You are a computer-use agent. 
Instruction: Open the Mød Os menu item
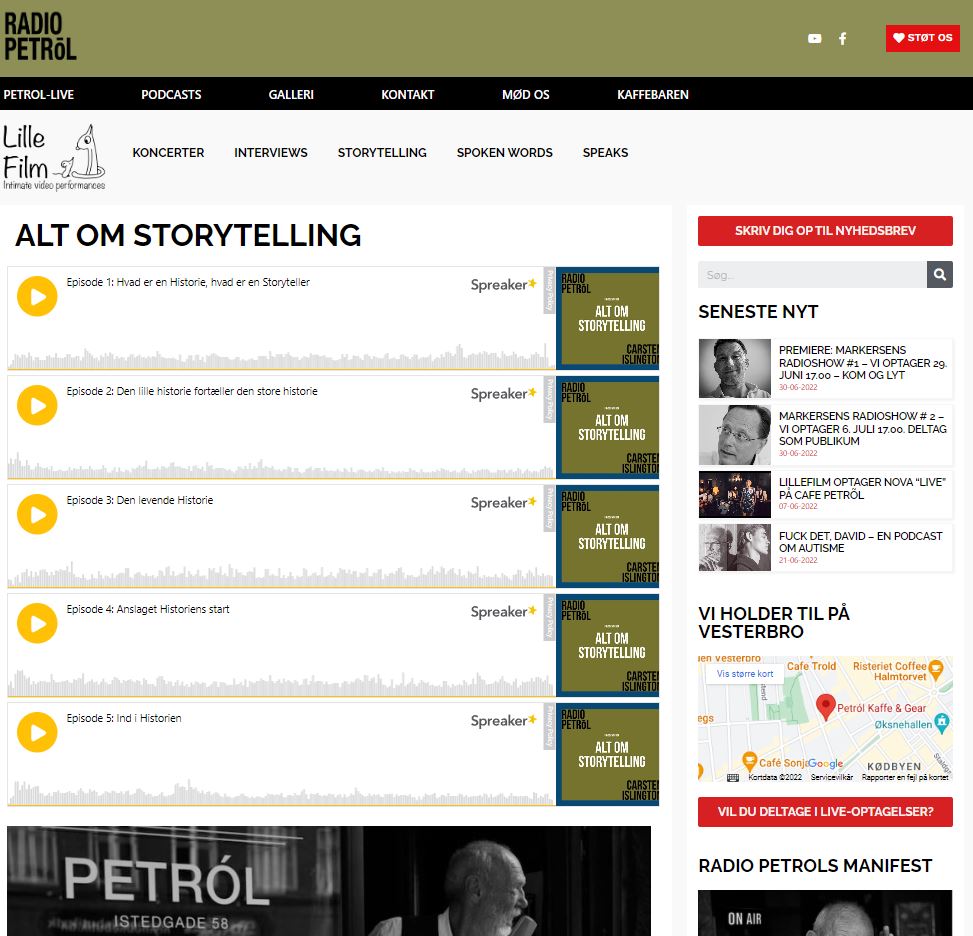click(x=526, y=94)
